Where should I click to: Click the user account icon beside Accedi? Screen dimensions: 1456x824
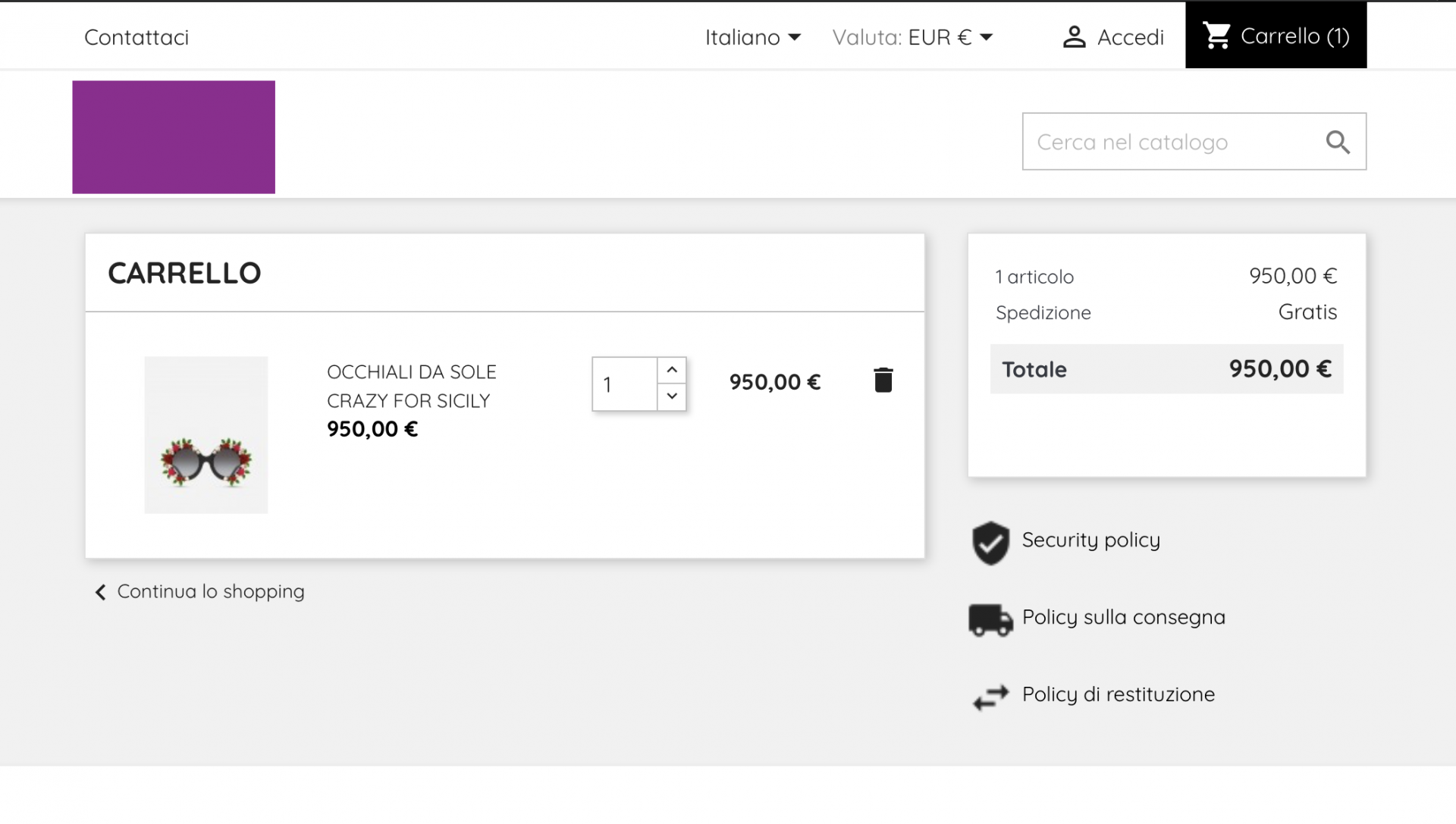[x=1074, y=37]
